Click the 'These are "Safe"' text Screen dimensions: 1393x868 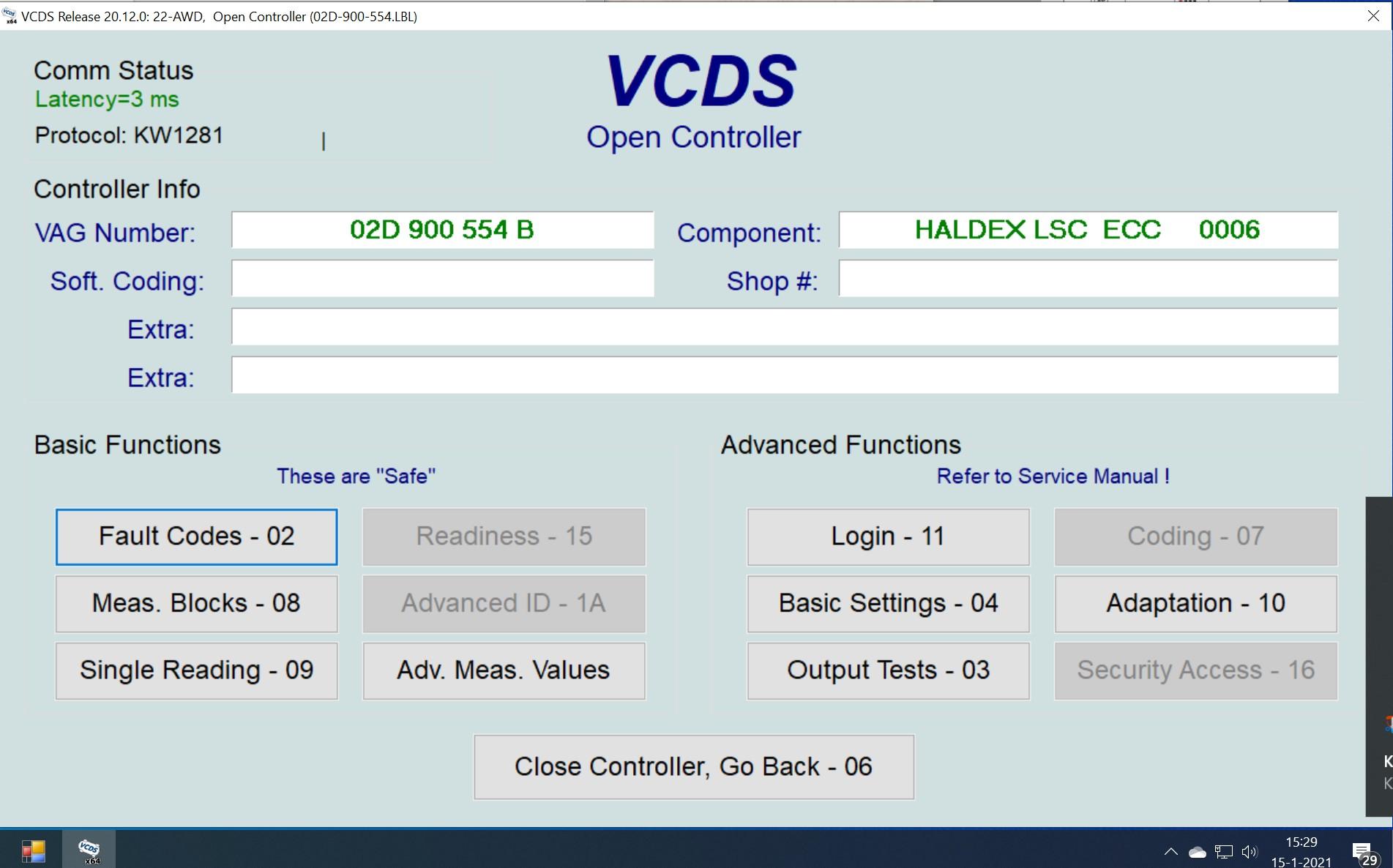tap(356, 476)
